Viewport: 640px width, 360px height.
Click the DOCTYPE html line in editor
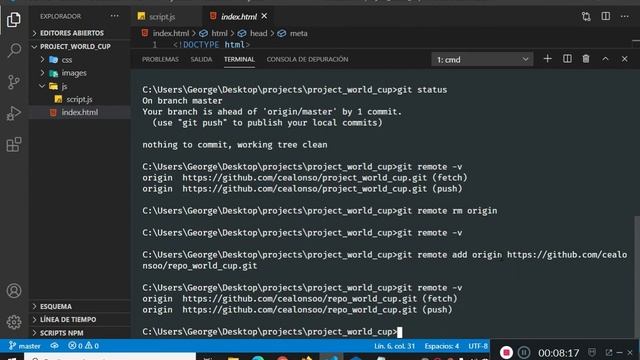click(211, 44)
